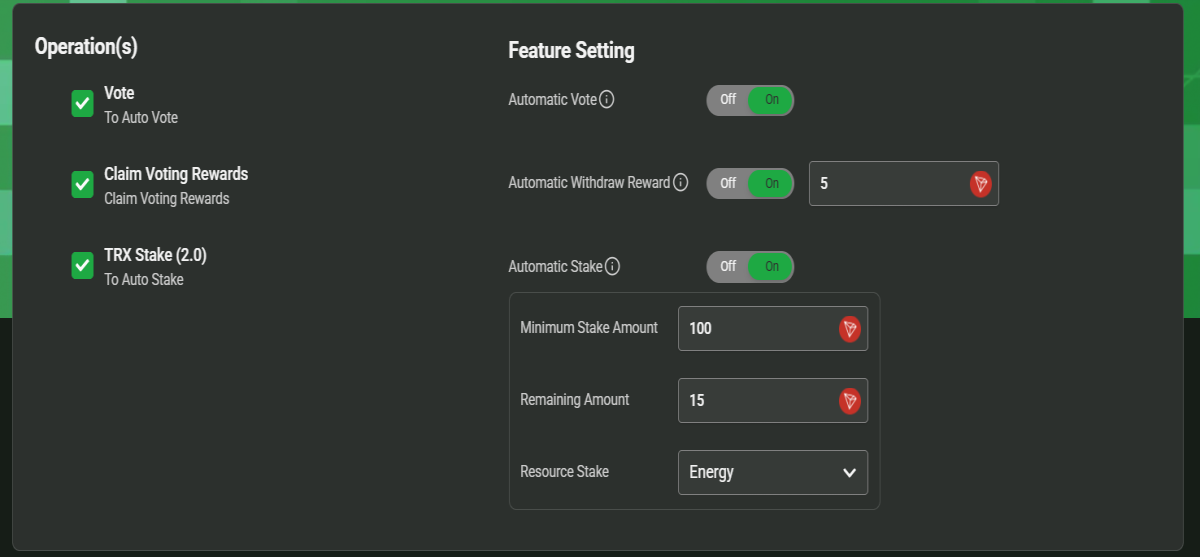Uncheck the Vote operation checkbox
1200x557 pixels.
pyautogui.click(x=83, y=104)
